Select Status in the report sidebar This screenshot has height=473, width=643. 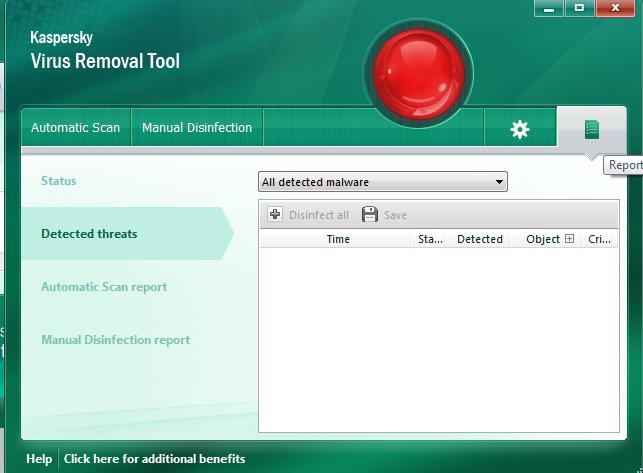(58, 181)
